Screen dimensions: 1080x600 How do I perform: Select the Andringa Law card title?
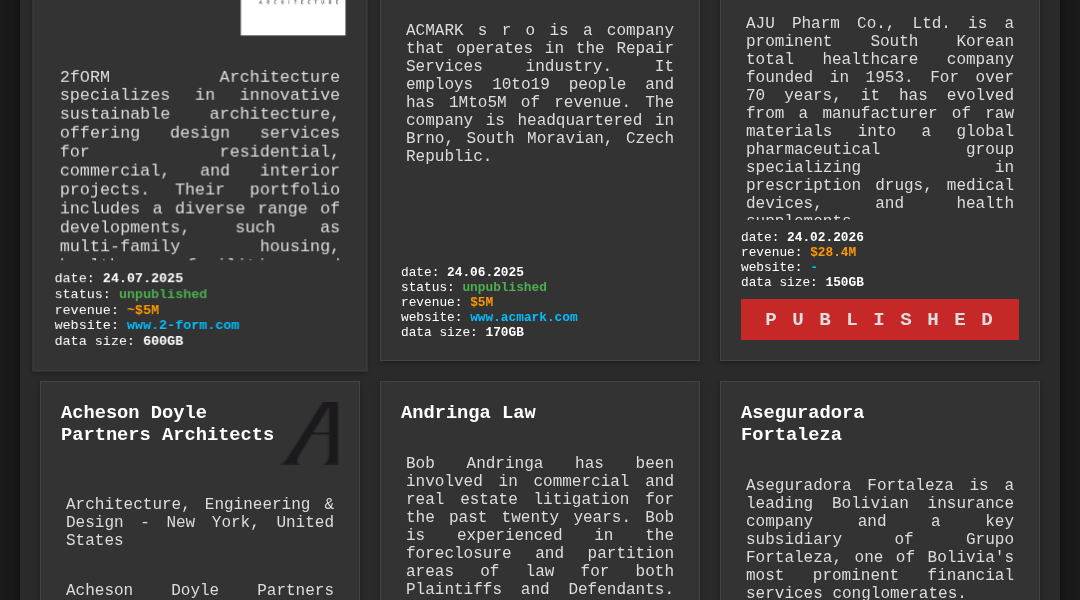coord(468,413)
